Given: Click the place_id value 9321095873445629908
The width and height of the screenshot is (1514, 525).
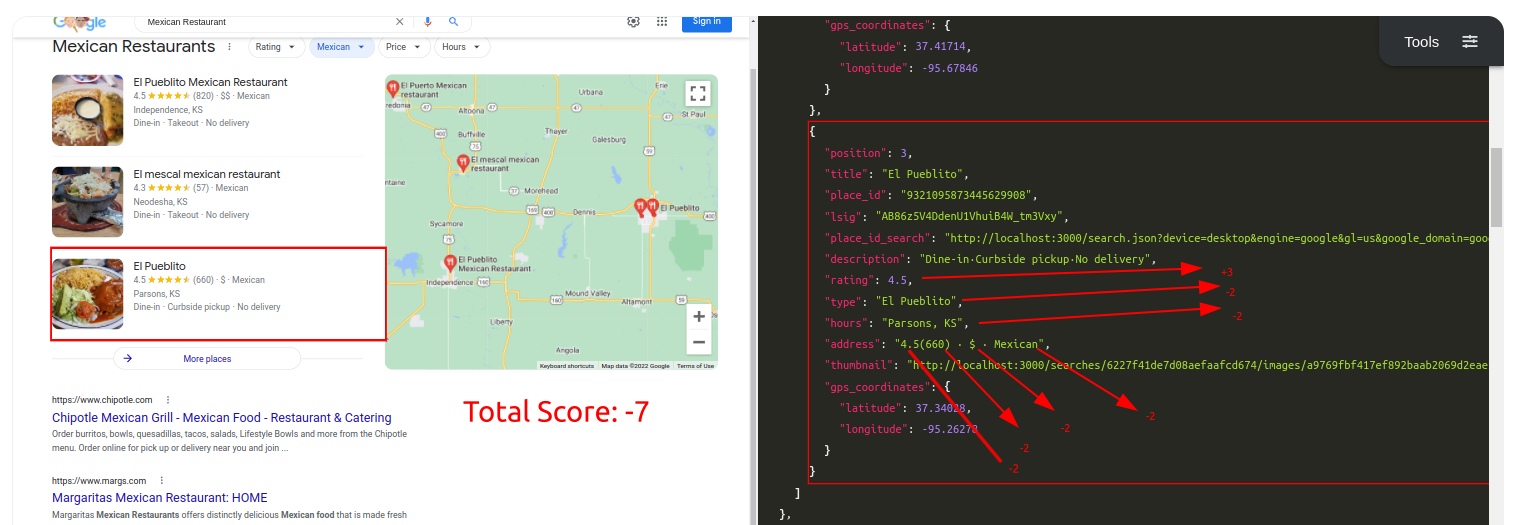Looking at the screenshot, I should (x=968, y=195).
